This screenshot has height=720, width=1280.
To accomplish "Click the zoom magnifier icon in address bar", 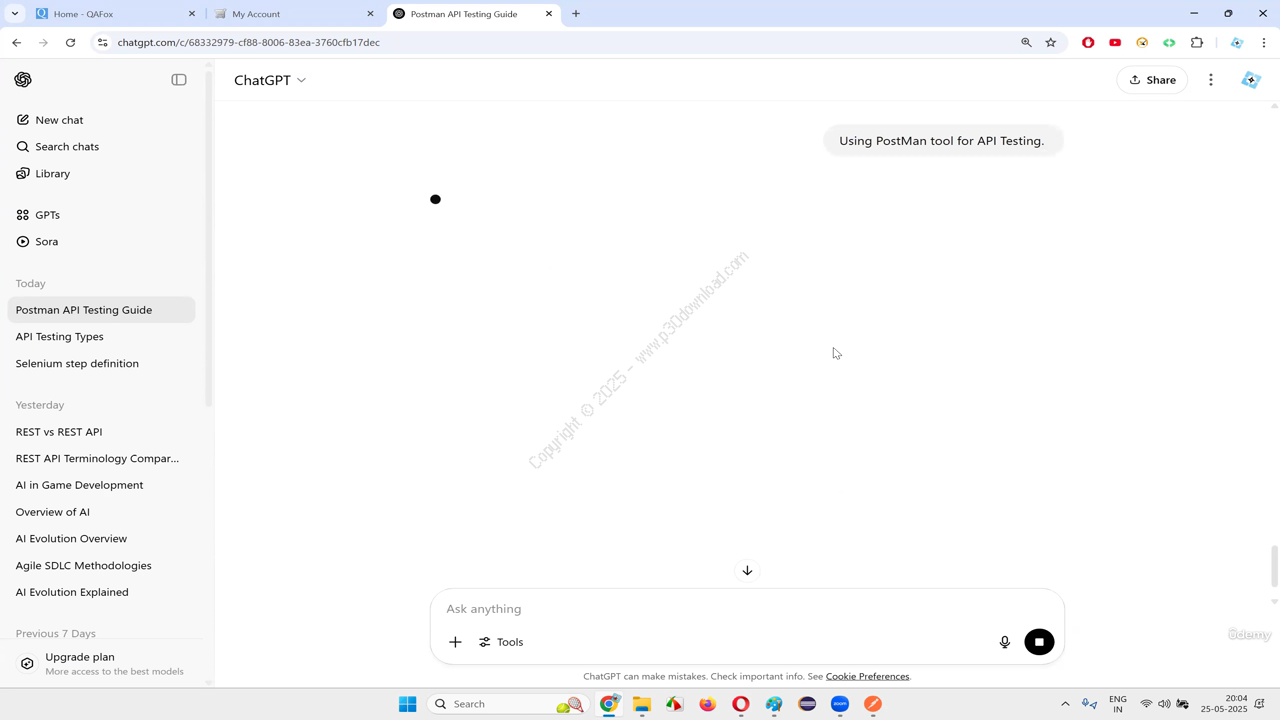I will pyautogui.click(x=1026, y=43).
